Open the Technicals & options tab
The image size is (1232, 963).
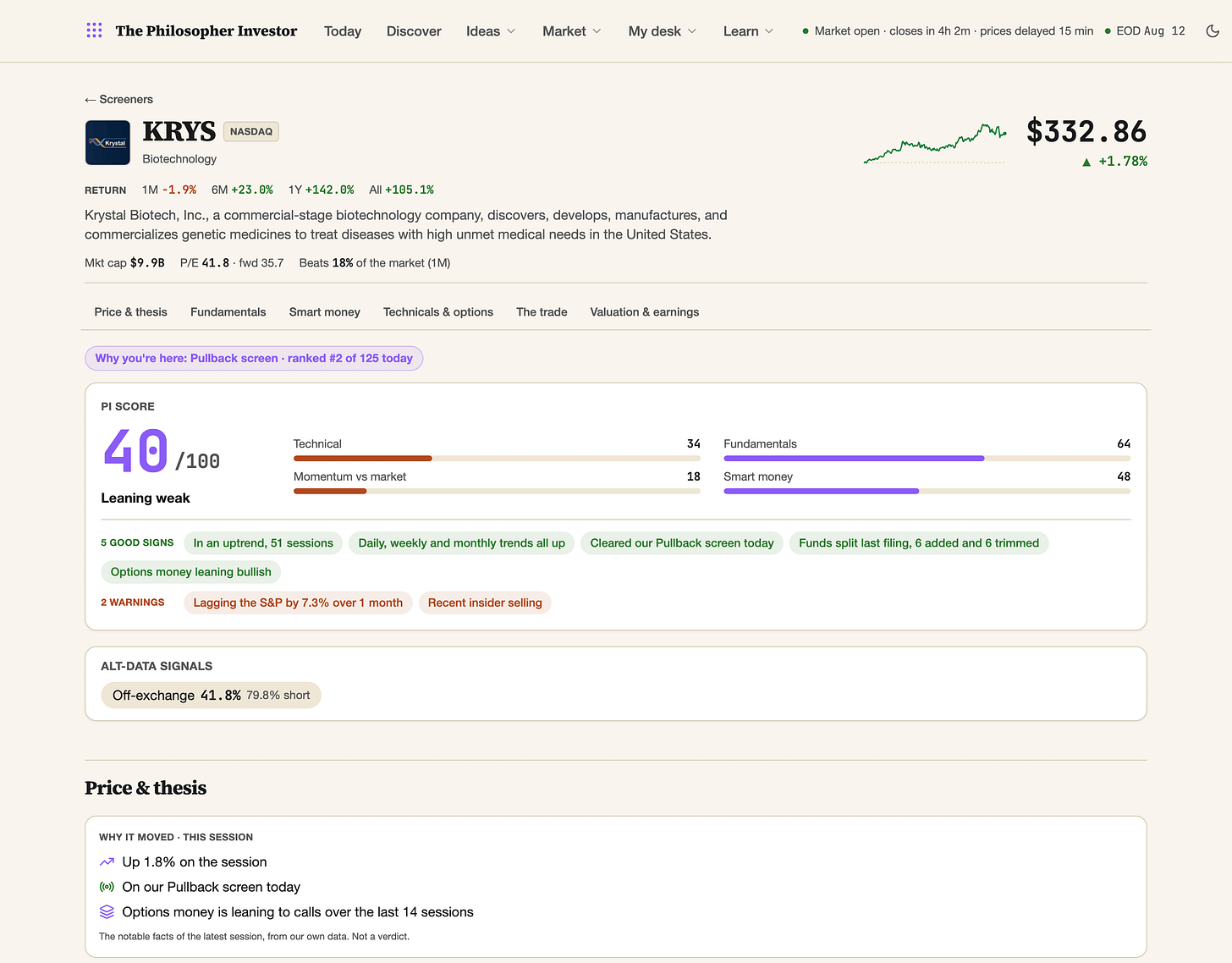438,312
